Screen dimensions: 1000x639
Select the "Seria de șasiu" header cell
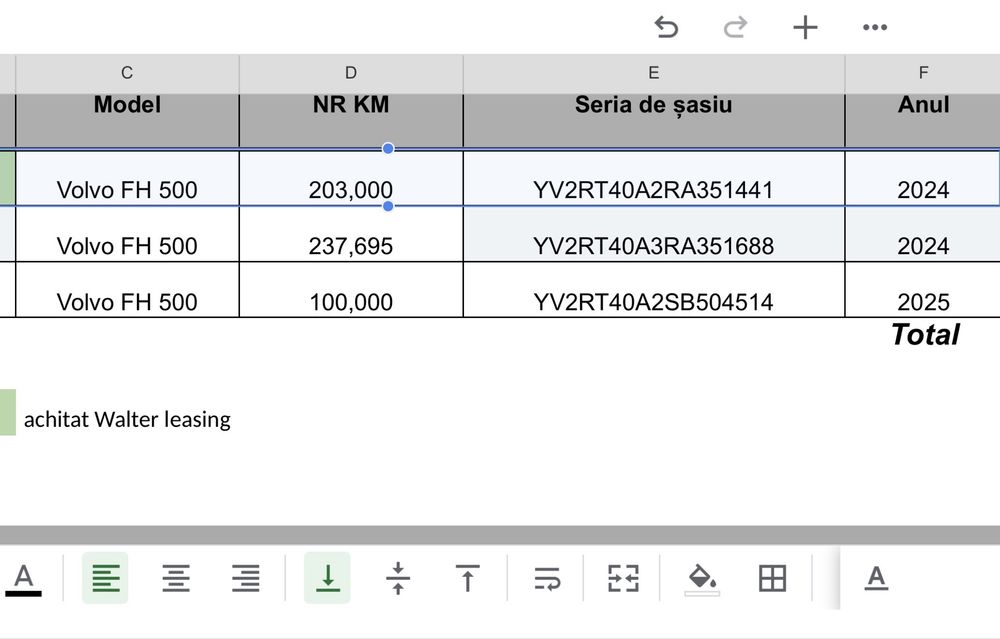pos(654,120)
